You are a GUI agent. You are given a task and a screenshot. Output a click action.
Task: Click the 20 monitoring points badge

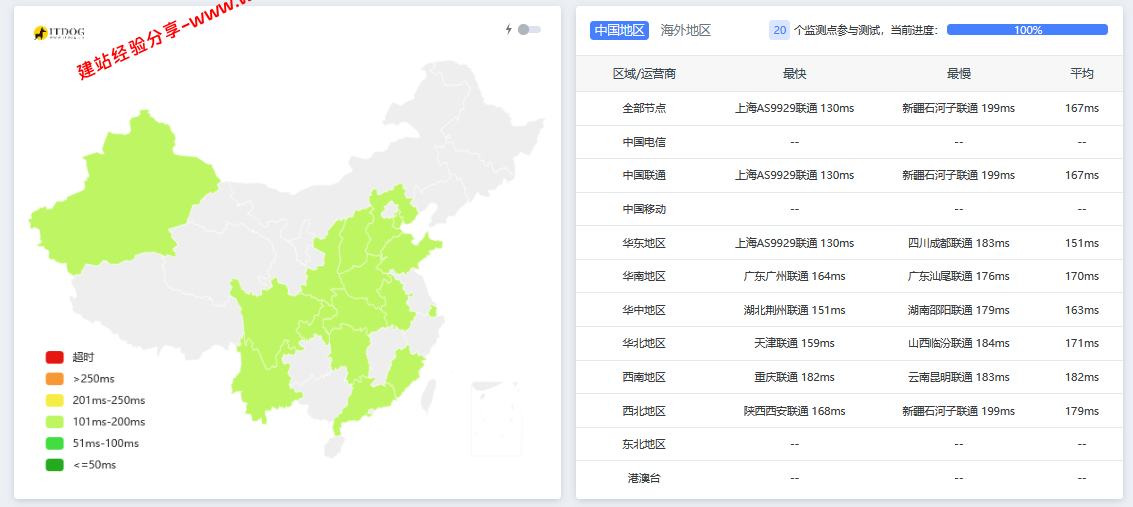[x=780, y=30]
